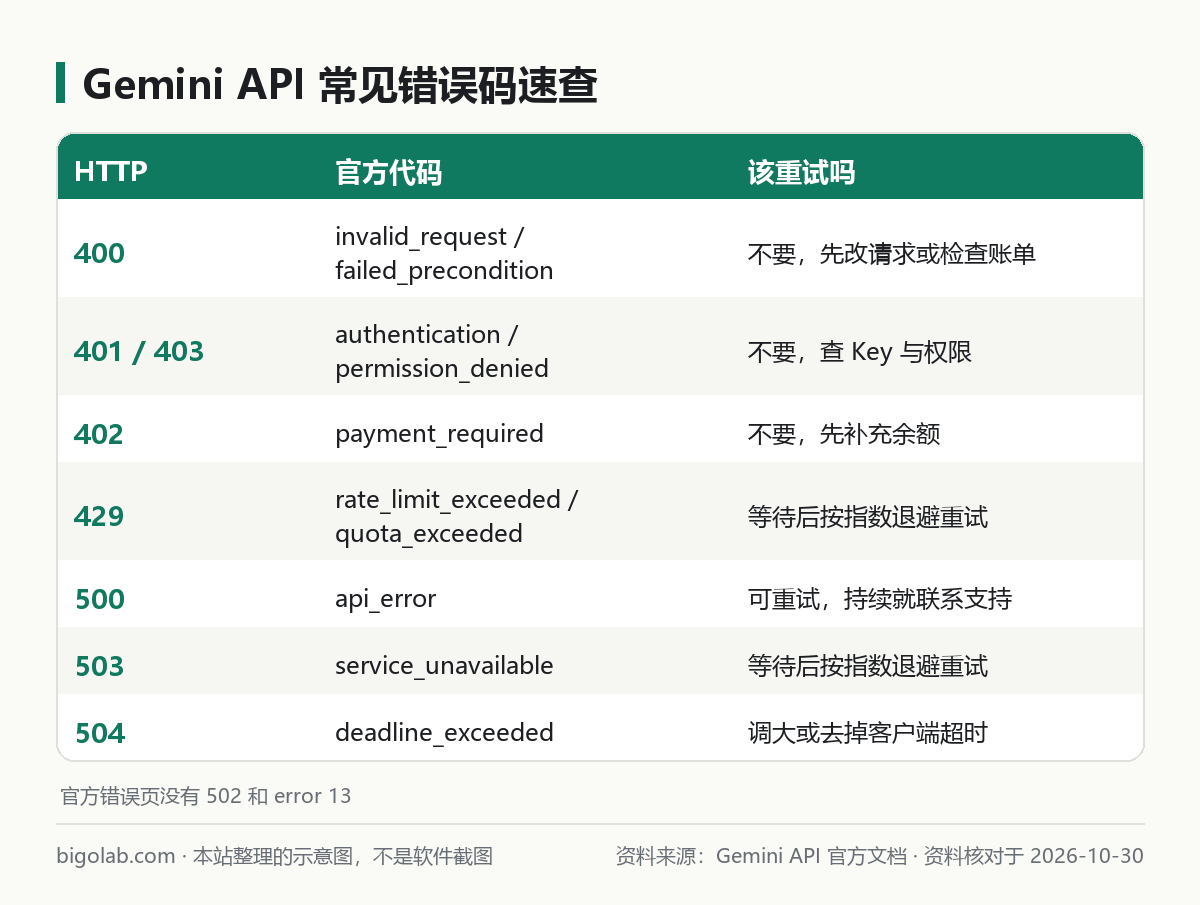Select the "500" status code cell
Image resolution: width=1200 pixels, height=905 pixels.
tap(100, 600)
